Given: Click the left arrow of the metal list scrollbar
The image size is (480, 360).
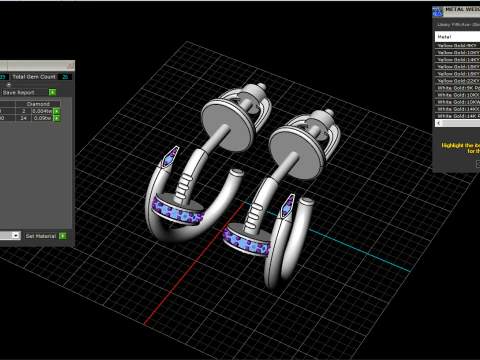Looking at the screenshot, I should pyautogui.click(x=439, y=123).
